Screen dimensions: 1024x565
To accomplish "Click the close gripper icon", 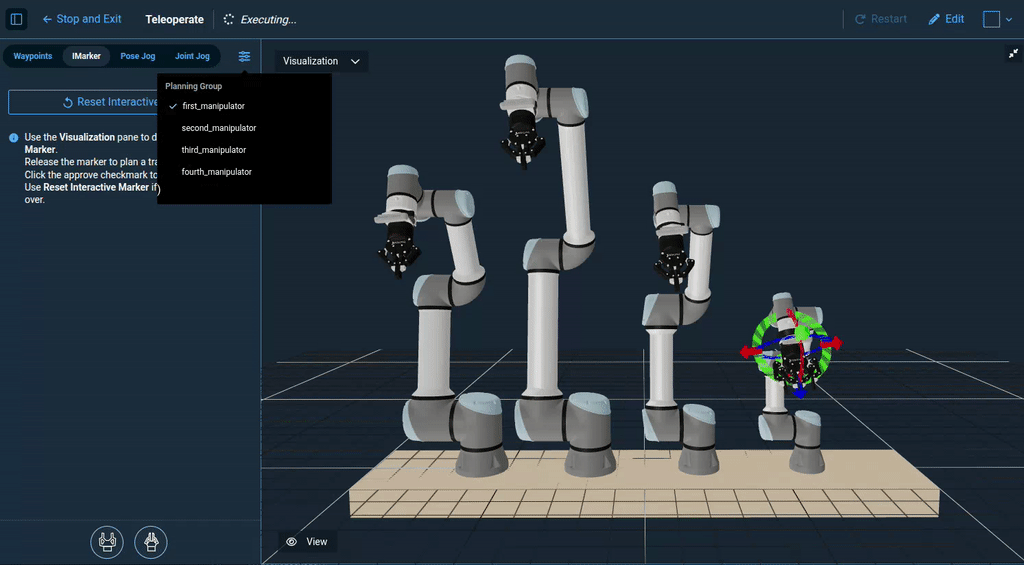I will click(x=151, y=542).
